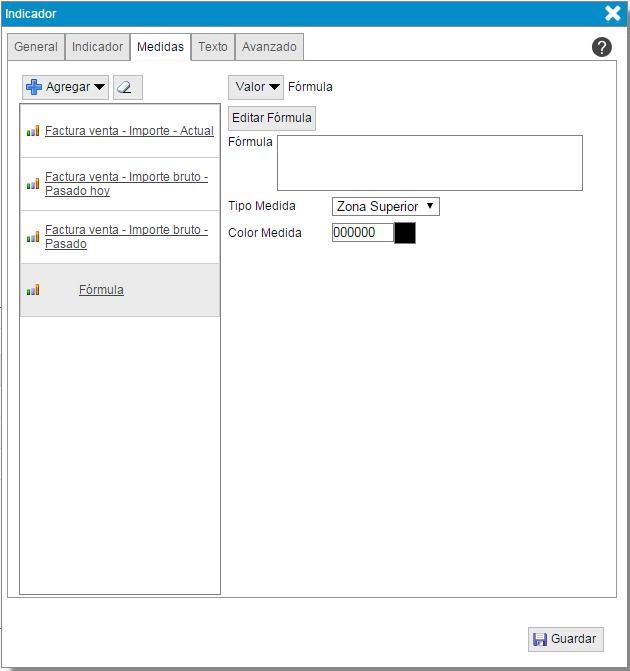Switch to the Avanzado tab
The width and height of the screenshot is (630, 671).
(269, 47)
